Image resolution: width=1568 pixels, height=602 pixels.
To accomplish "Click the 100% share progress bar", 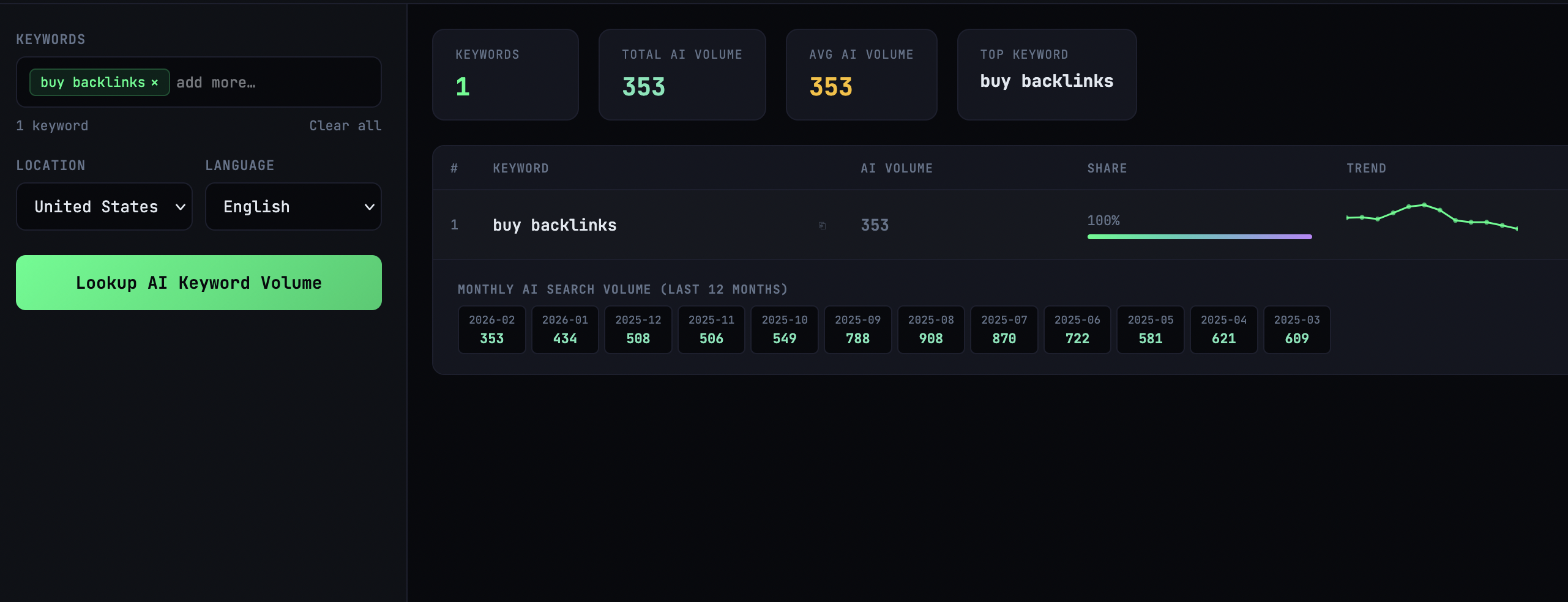I will 1199,236.
